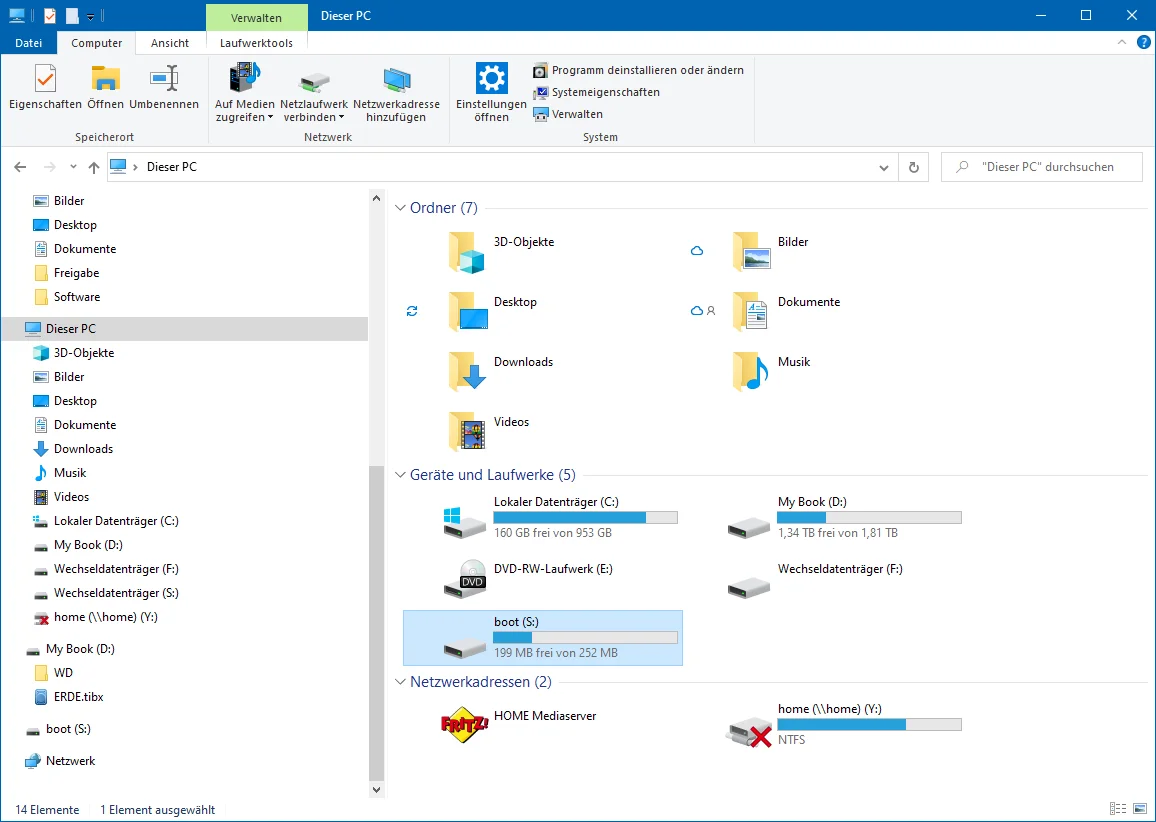Switch to large icons view in status bar
1156x822 pixels.
pyautogui.click(x=1140, y=809)
